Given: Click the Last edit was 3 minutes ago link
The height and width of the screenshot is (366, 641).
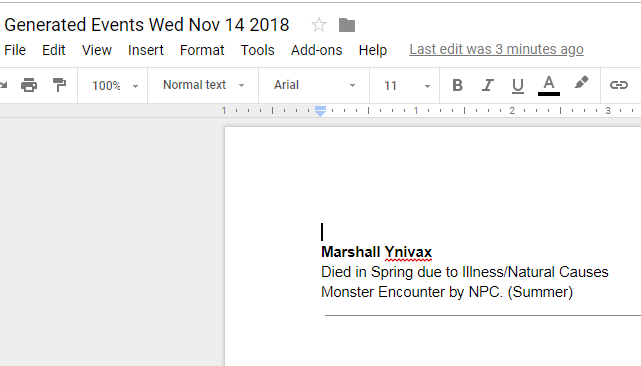Looking at the screenshot, I should coord(496,49).
